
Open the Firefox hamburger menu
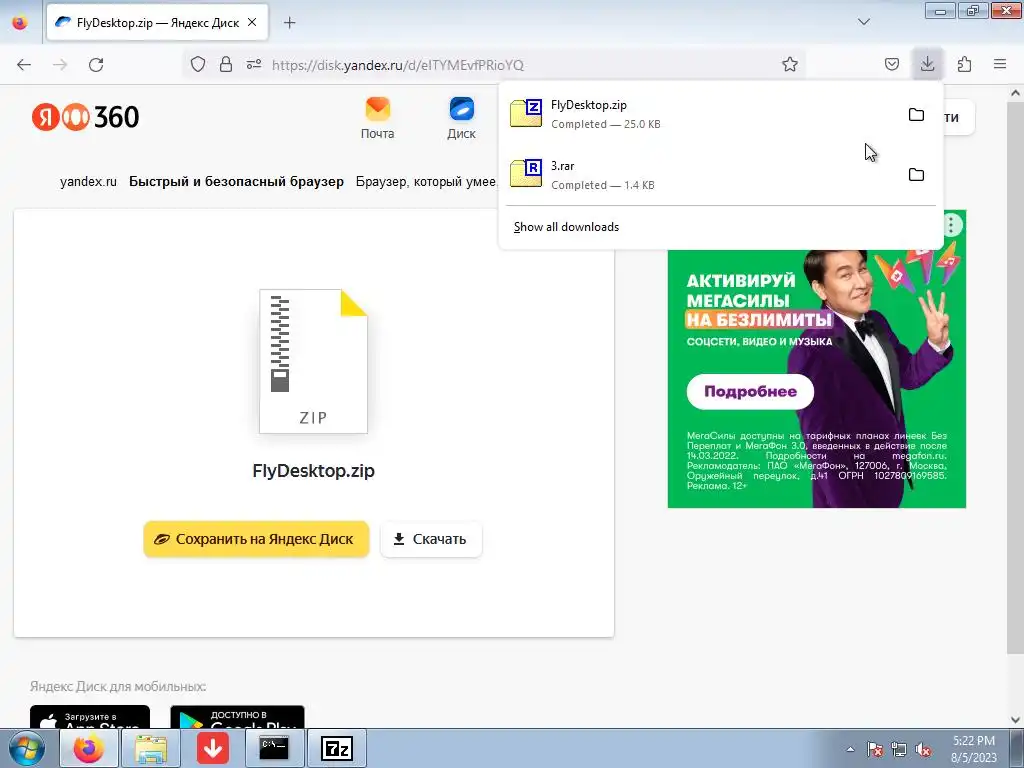(1000, 64)
